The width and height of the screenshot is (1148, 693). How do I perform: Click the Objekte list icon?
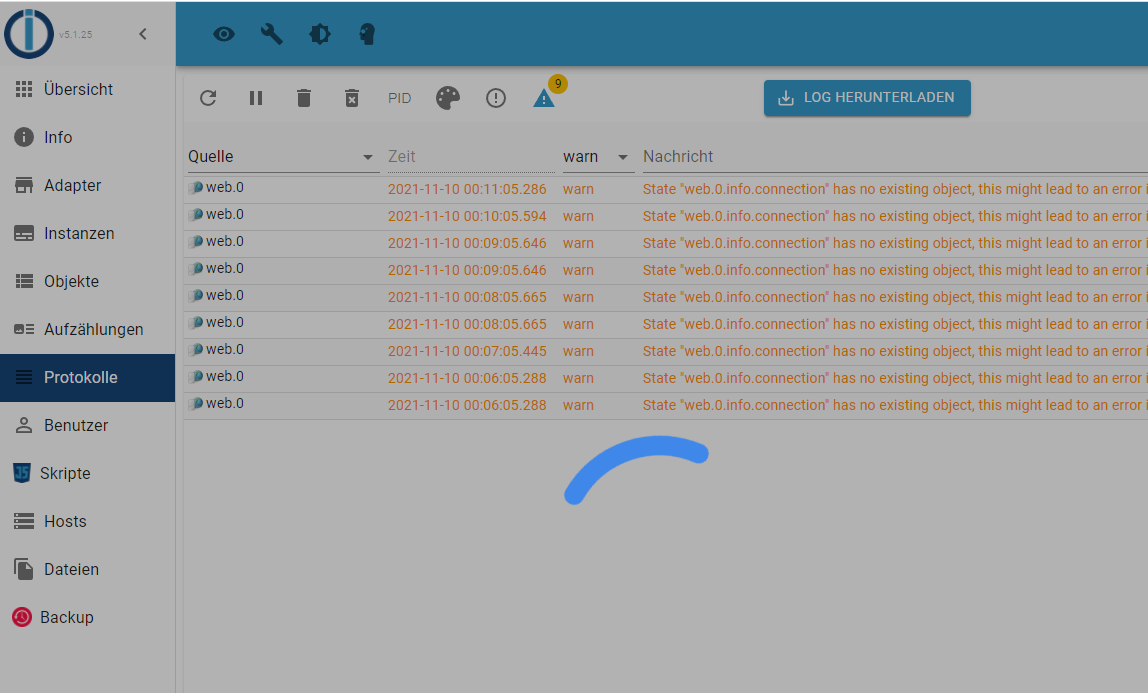[x=24, y=281]
